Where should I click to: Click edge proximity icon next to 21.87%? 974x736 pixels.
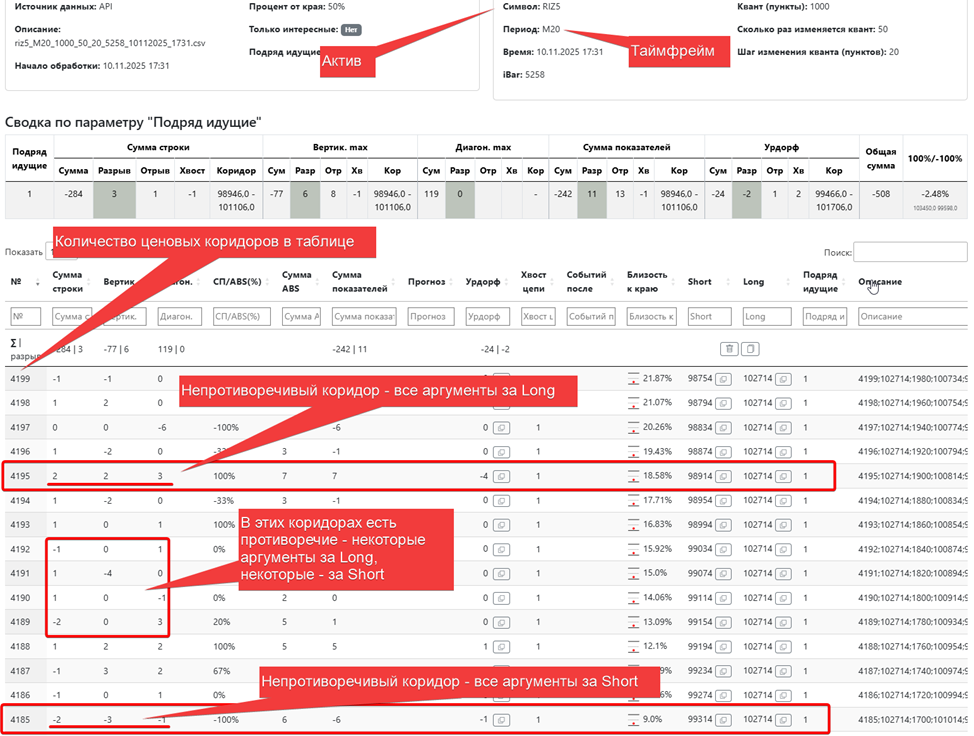[x=634, y=379]
